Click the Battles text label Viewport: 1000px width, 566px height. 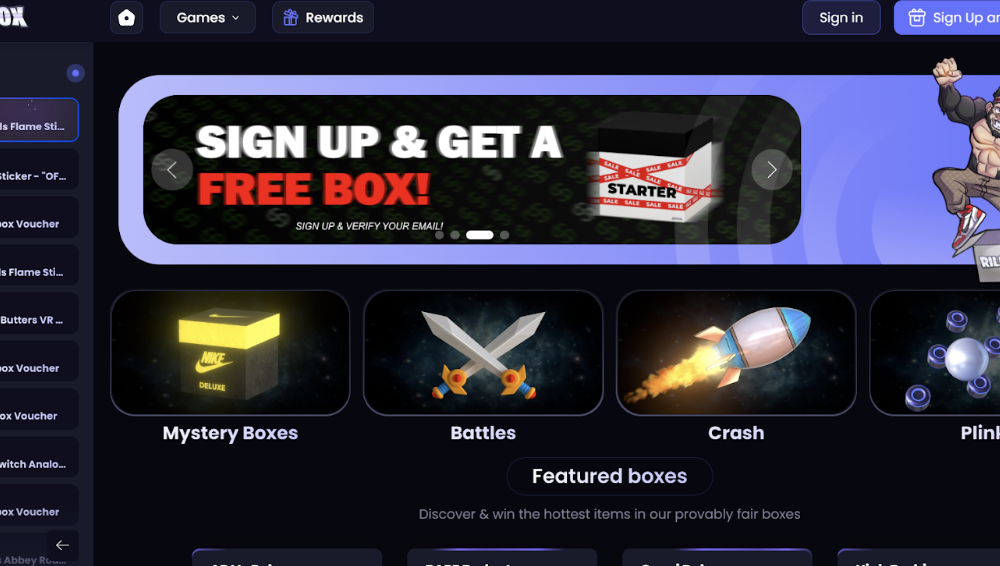[483, 433]
